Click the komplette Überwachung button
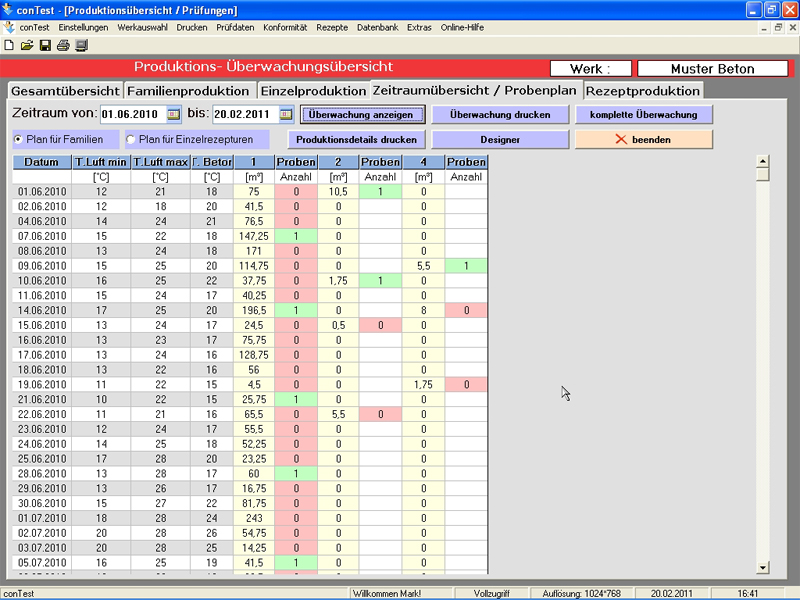Viewport: 800px width, 600px height. coord(643,114)
